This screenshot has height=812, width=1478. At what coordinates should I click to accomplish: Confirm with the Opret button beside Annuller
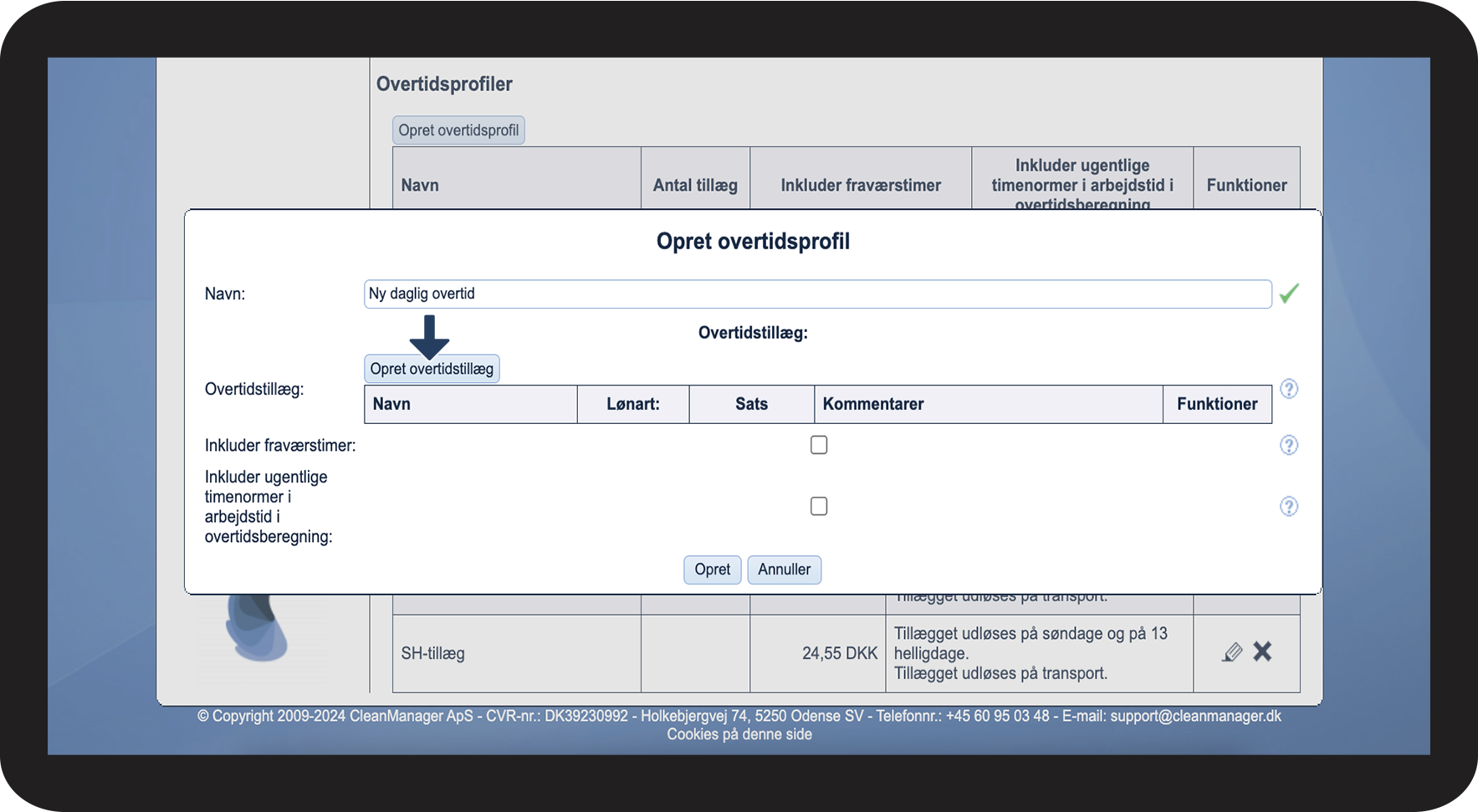pyautogui.click(x=712, y=569)
